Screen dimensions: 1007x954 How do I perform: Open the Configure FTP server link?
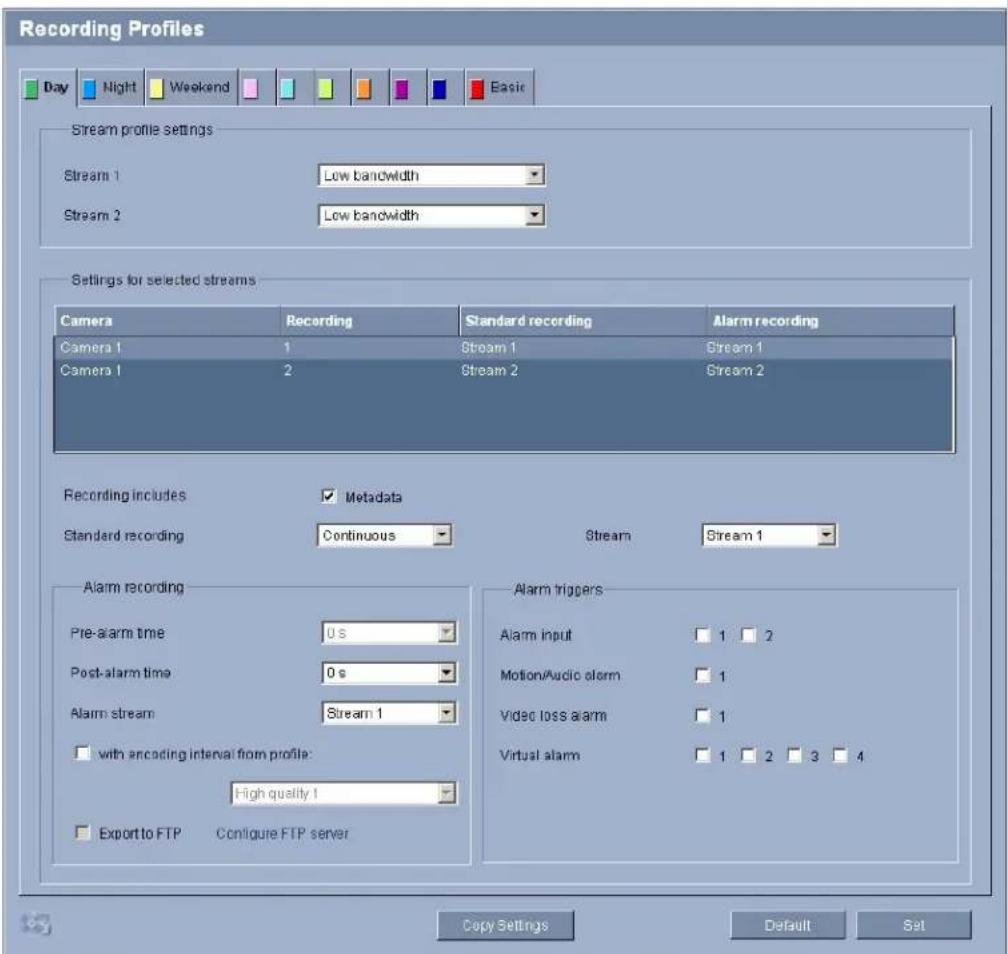282,833
